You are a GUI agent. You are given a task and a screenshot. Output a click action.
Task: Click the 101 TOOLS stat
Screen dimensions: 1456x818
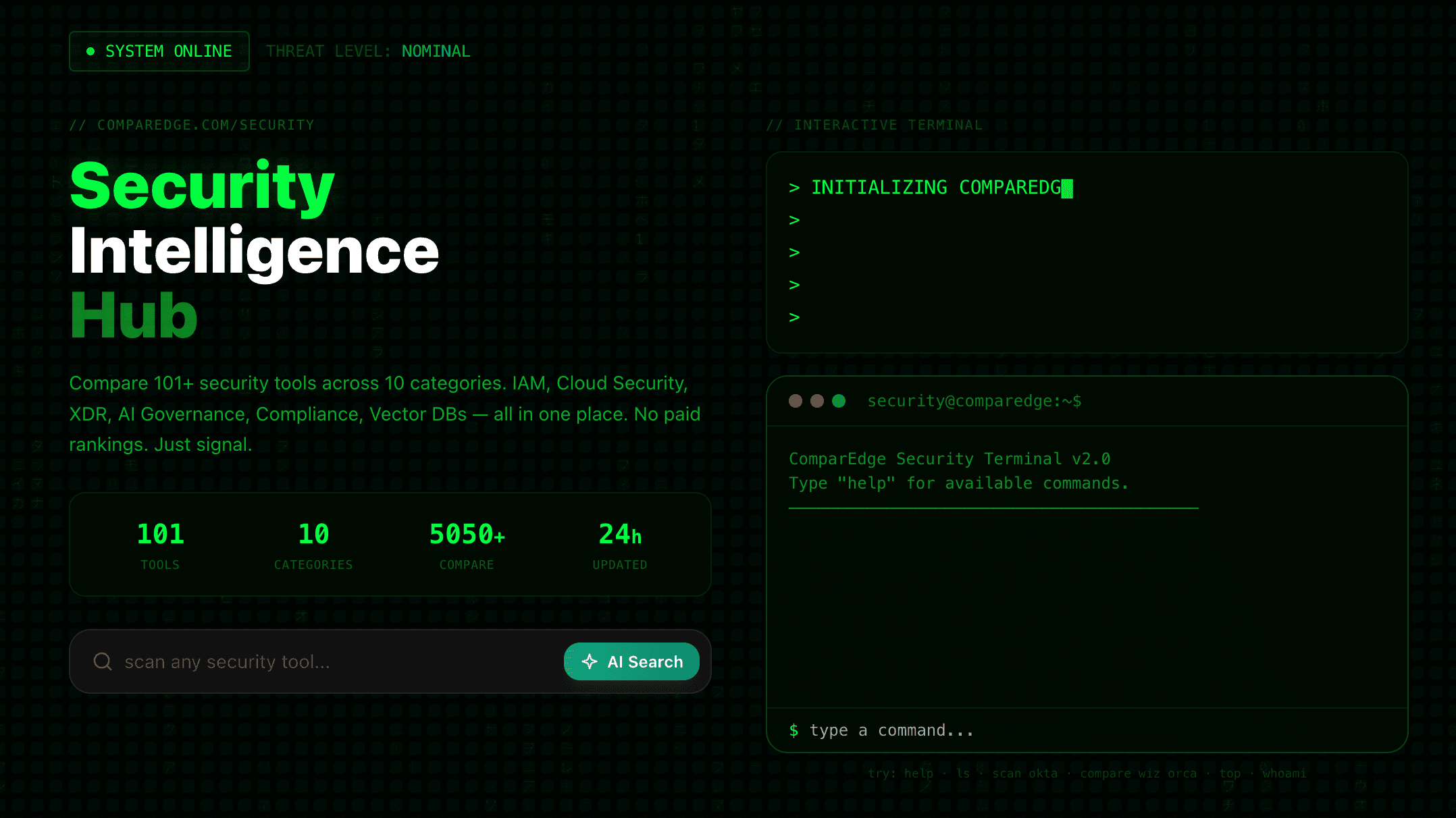tap(160, 545)
